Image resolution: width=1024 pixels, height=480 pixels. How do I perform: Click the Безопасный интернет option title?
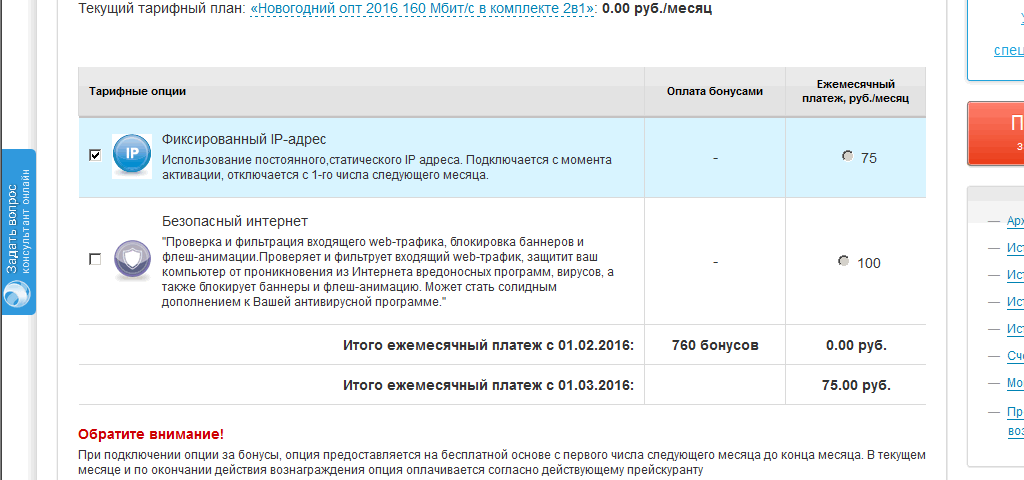coord(235,221)
